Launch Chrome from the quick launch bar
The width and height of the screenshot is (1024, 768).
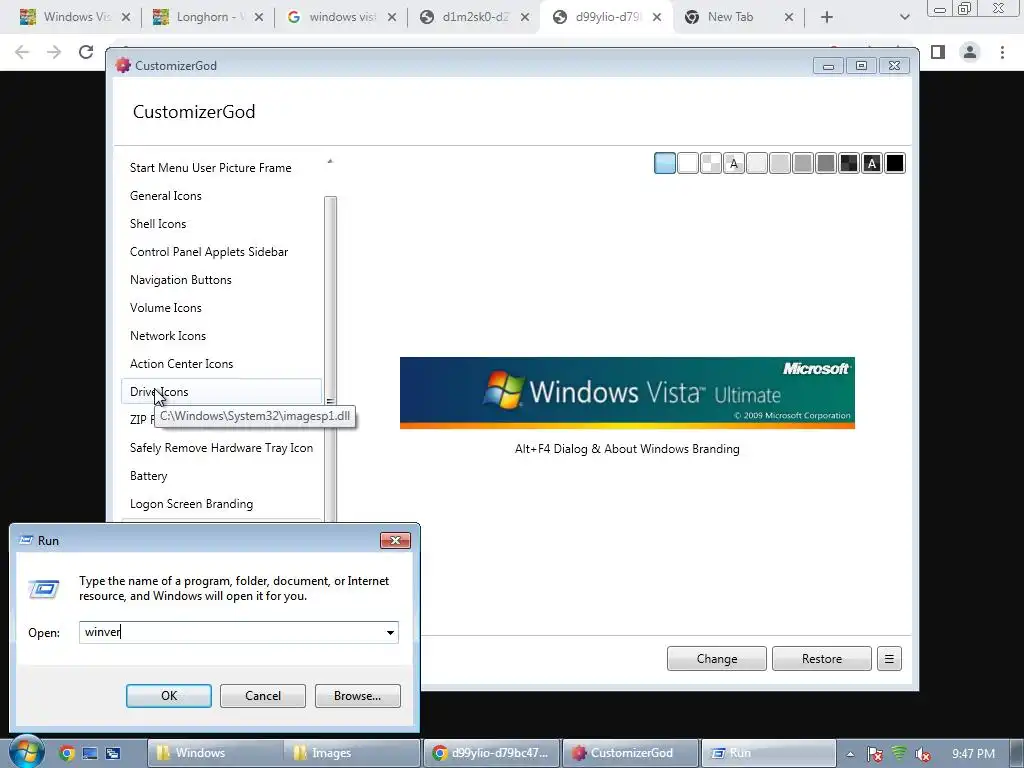click(67, 754)
